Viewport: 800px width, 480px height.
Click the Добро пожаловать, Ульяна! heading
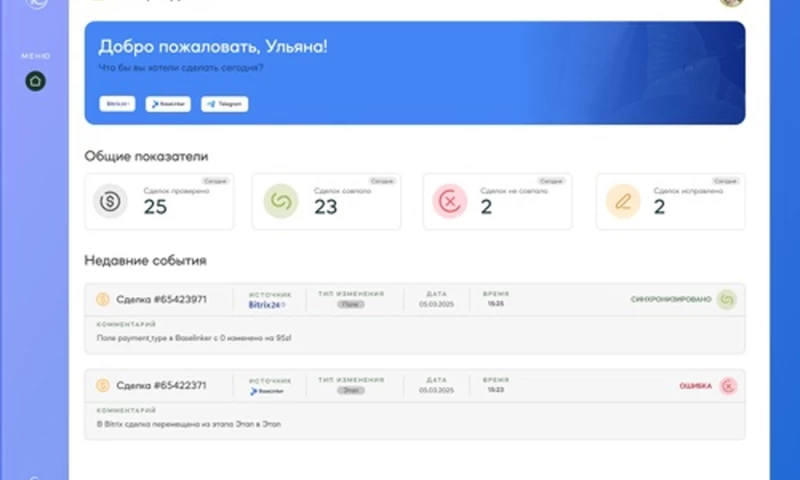coord(213,46)
